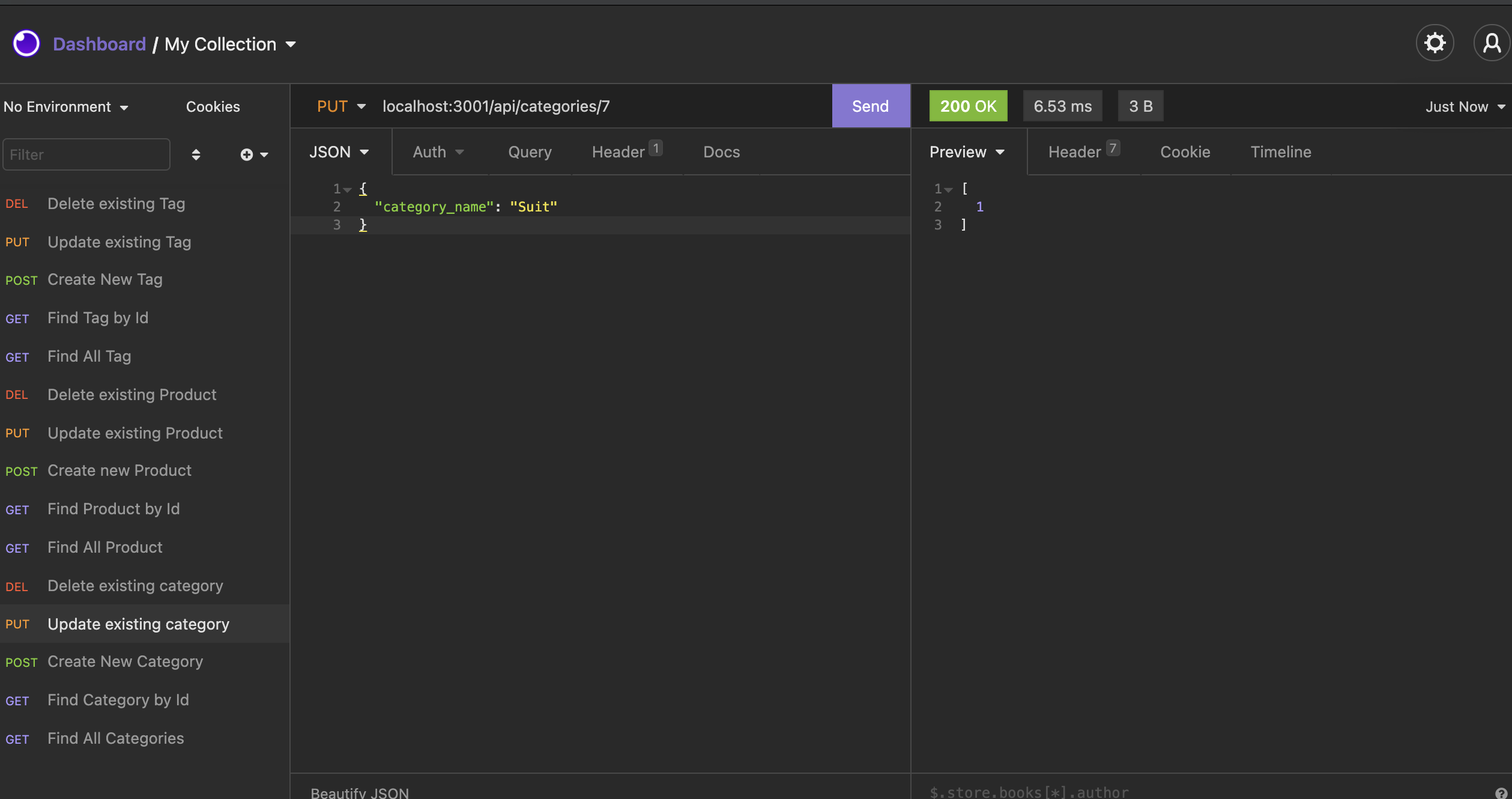The image size is (1512, 799).
Task: Click the Send button
Action: [870, 106]
